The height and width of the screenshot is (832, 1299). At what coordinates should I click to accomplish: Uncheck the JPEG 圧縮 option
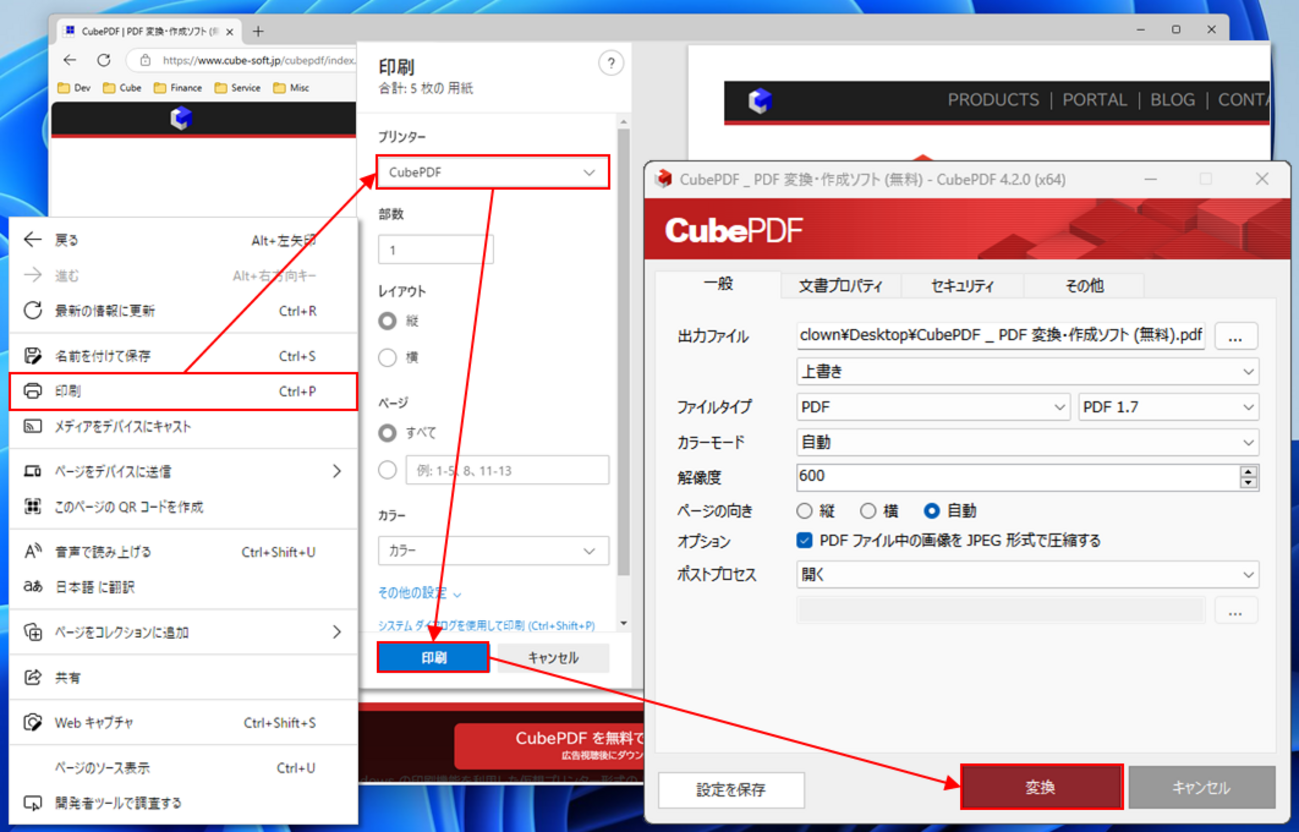pyautogui.click(x=802, y=540)
